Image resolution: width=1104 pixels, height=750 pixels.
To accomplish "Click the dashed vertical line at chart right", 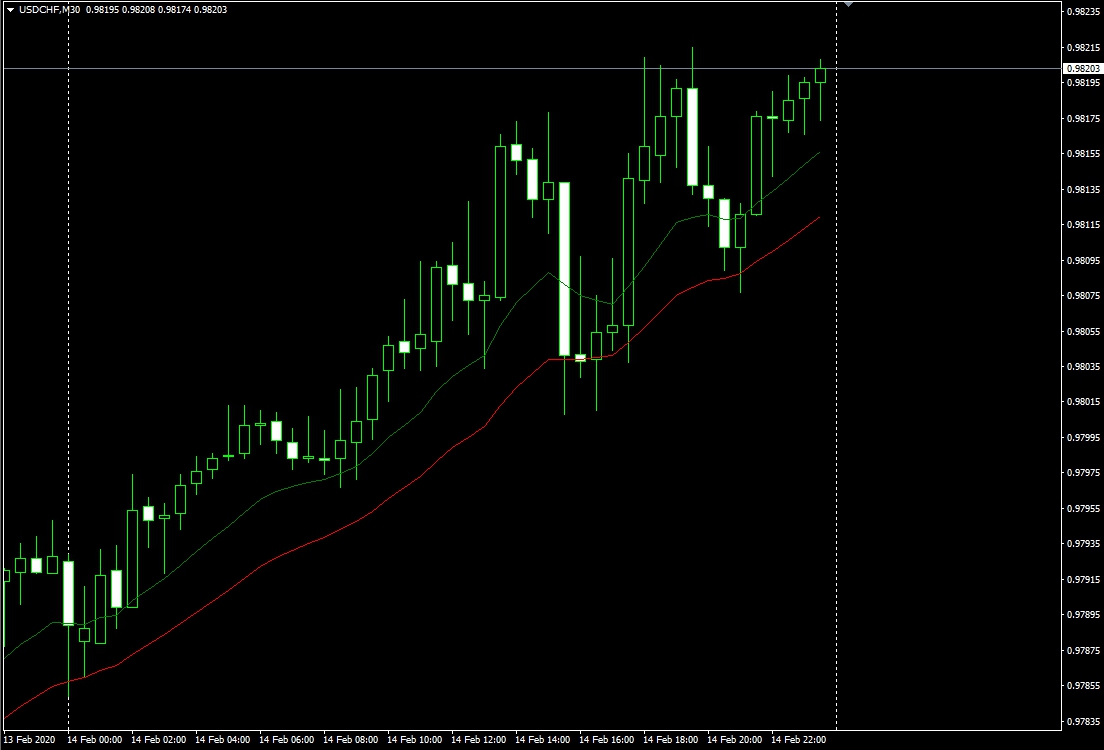I will [836, 400].
